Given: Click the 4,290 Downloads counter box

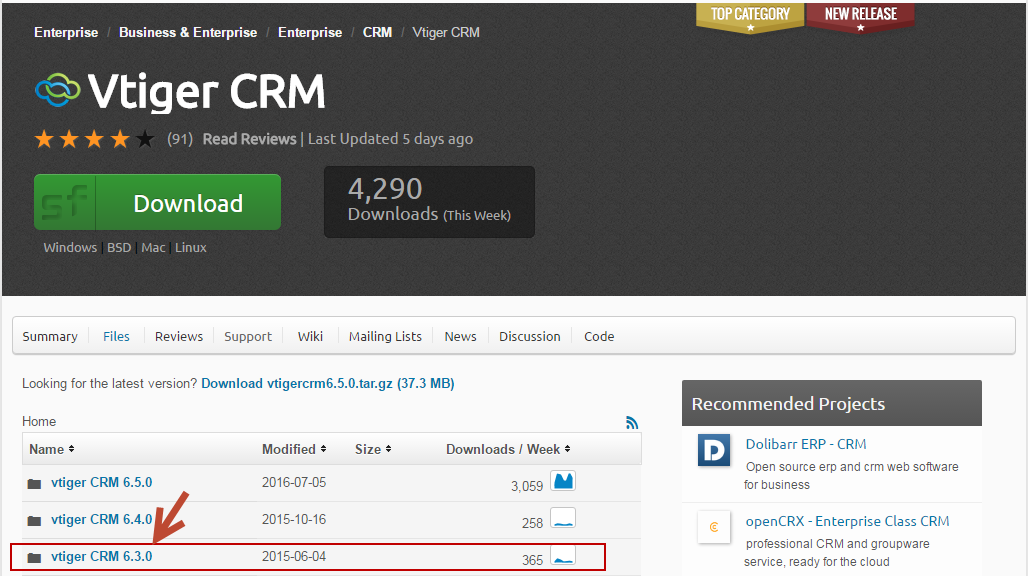Looking at the screenshot, I should tap(429, 202).
